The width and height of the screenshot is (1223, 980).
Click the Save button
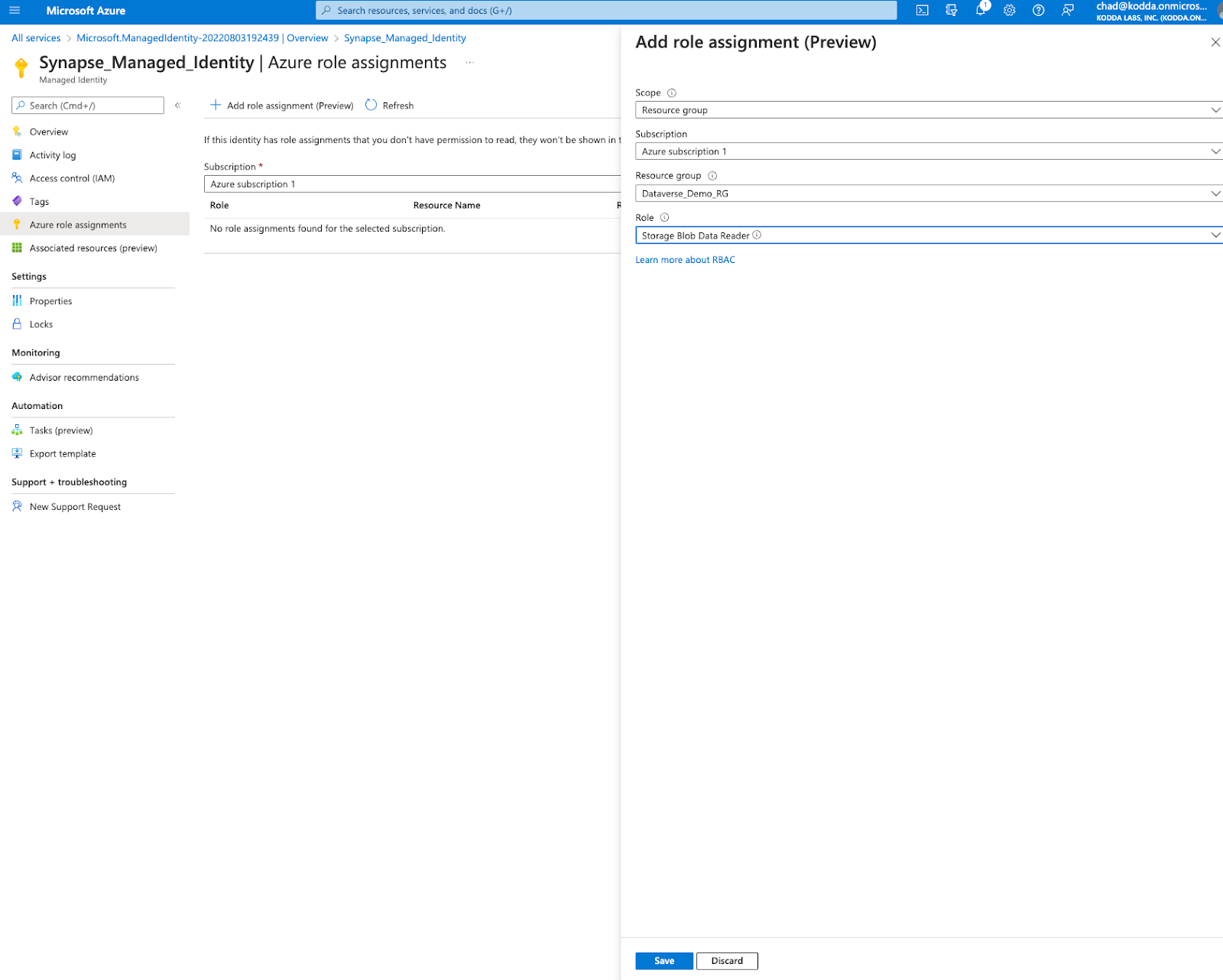[664, 961]
